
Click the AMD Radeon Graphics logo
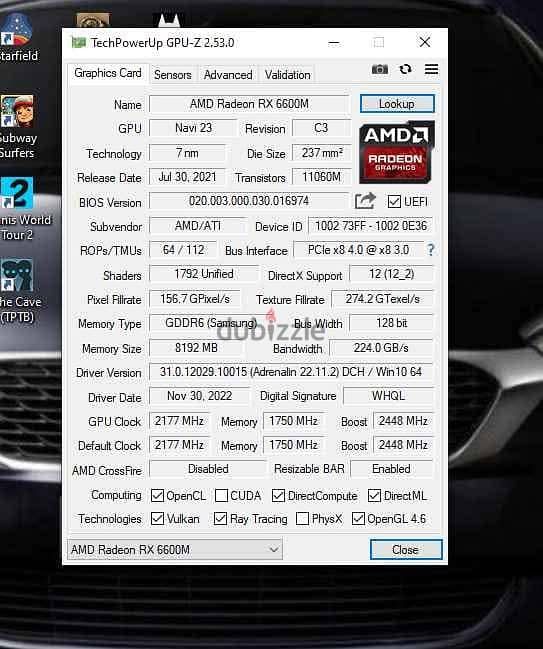click(396, 152)
